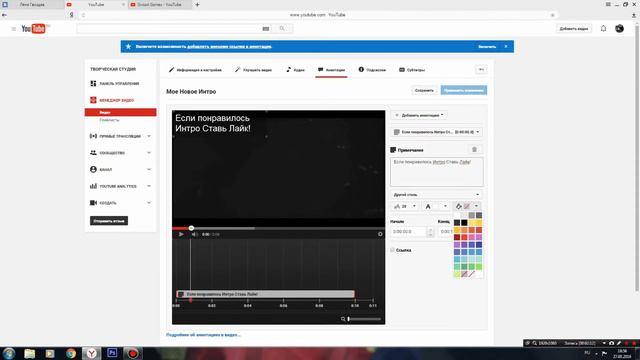Click the Конец end time field

[x=445, y=231]
